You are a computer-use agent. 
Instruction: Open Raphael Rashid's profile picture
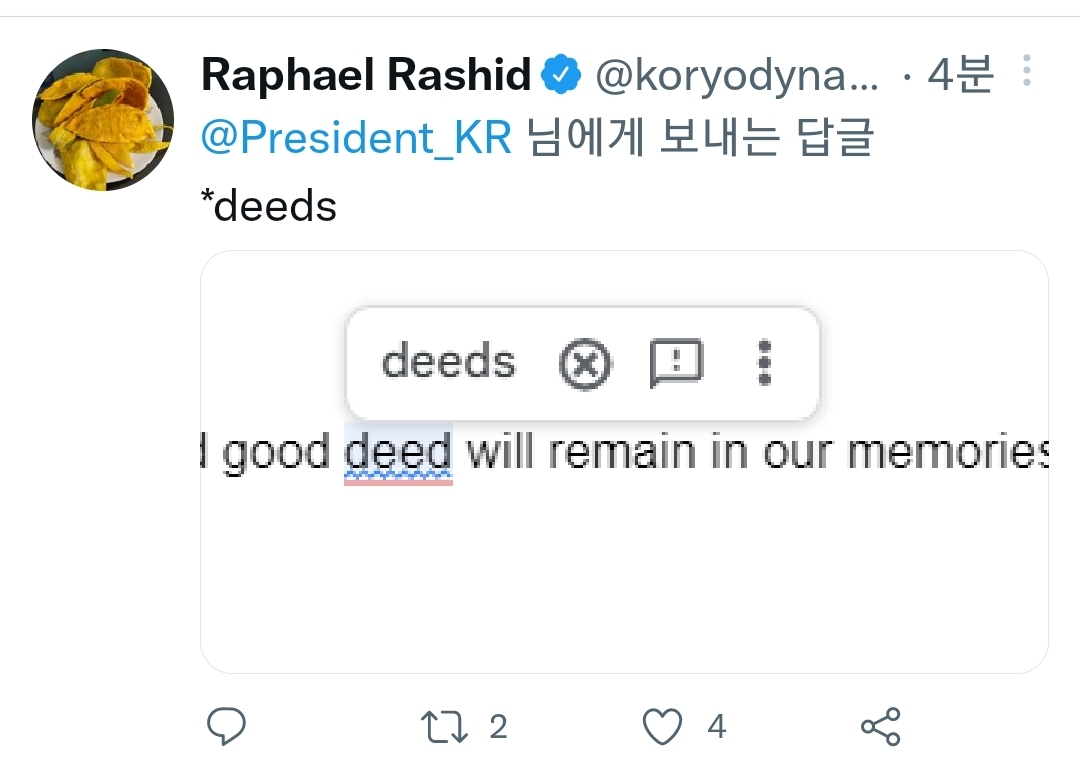(x=103, y=120)
